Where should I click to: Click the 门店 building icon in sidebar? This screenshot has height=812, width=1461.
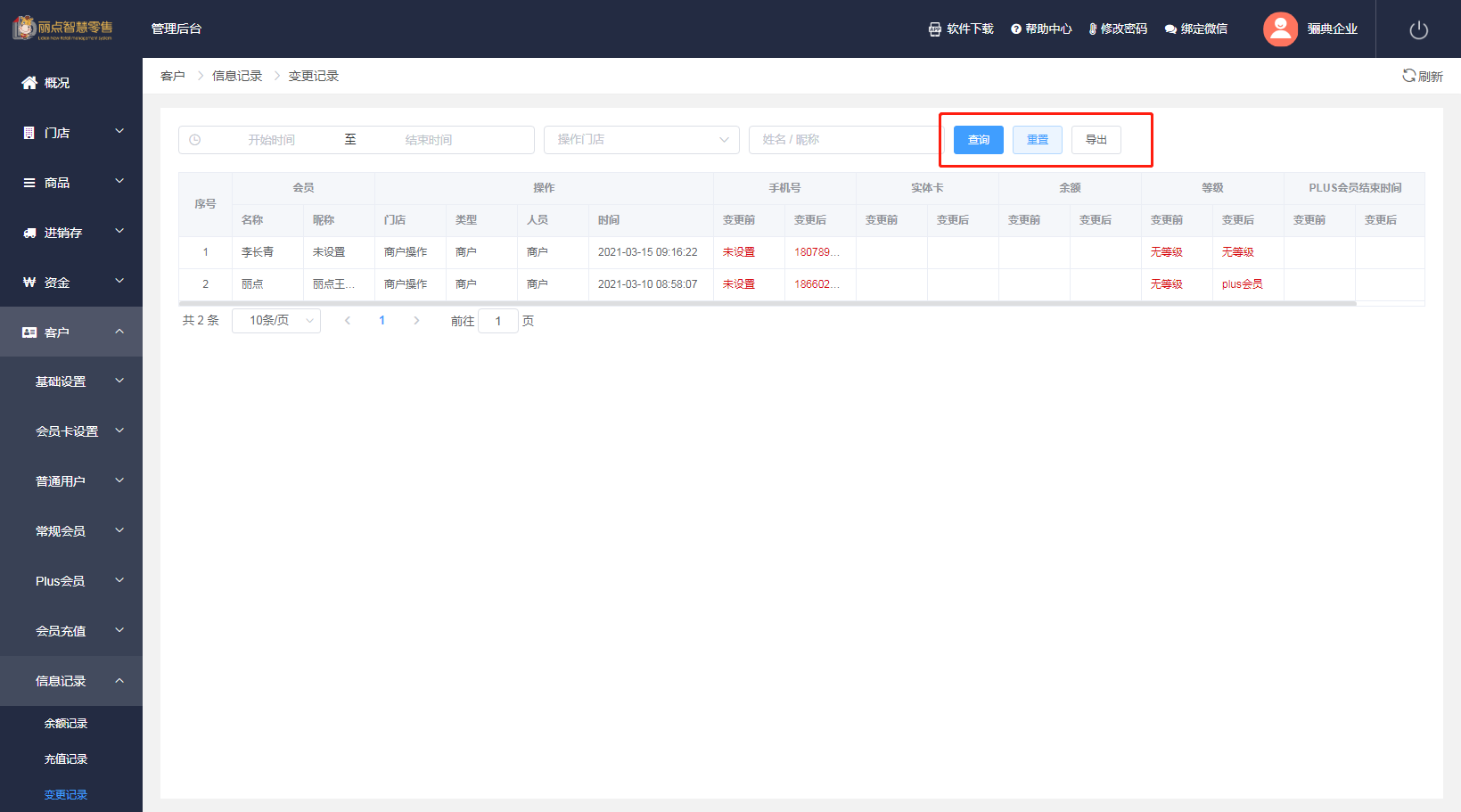(29, 133)
